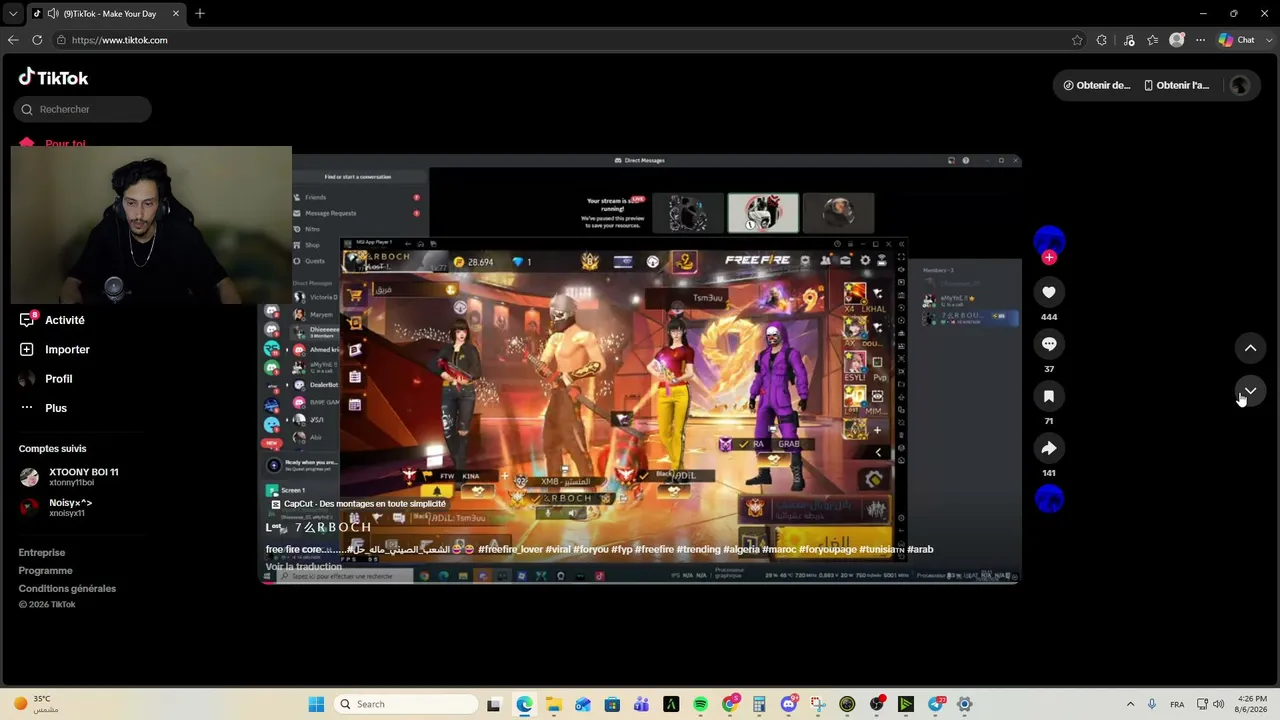The image size is (1280, 720).
Task: Open the Copilot Chat button
Action: point(1237,40)
